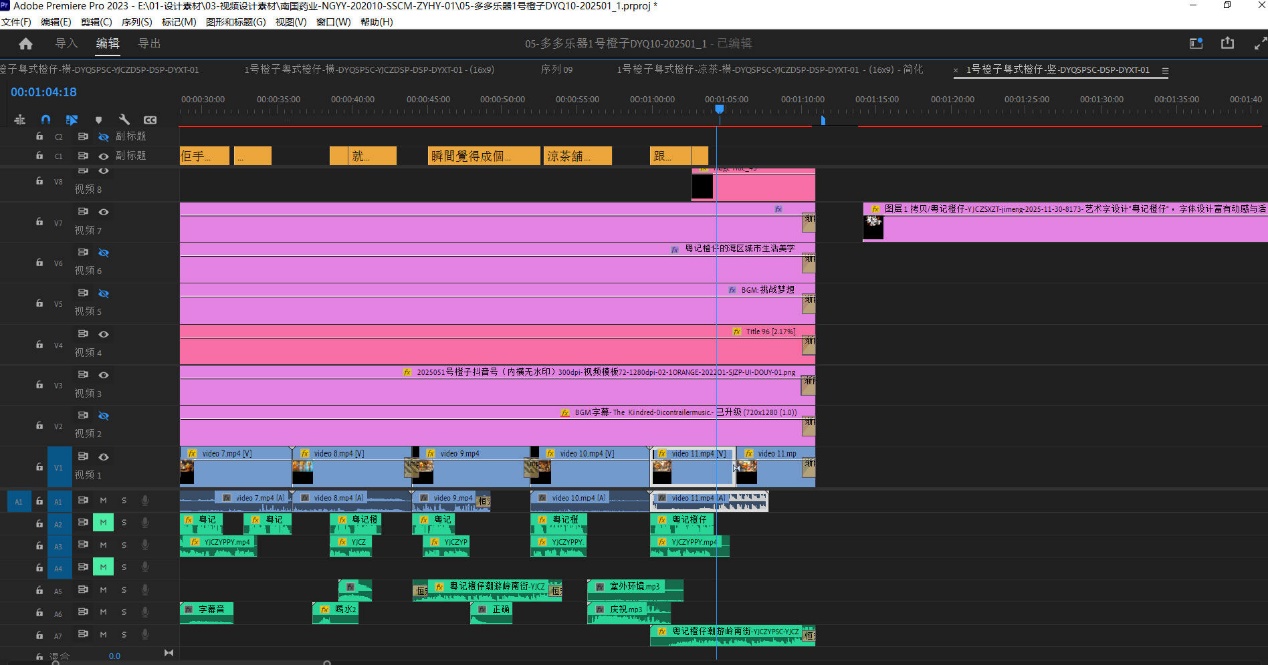The width and height of the screenshot is (1268, 665).
Task: Maximize the frame with fullscreen arrows icon
Action: 1259,43
